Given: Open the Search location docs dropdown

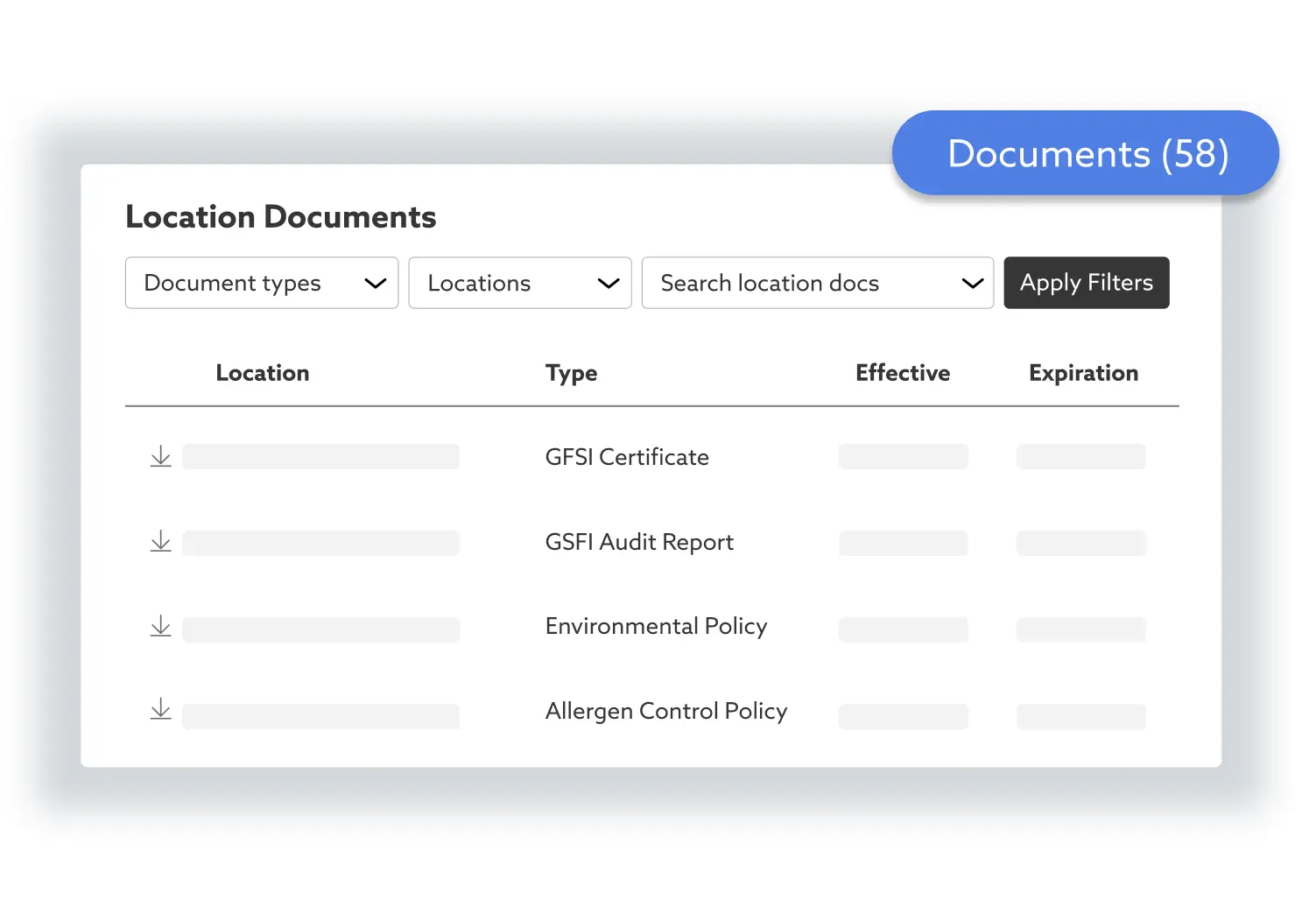Looking at the screenshot, I should (x=817, y=283).
